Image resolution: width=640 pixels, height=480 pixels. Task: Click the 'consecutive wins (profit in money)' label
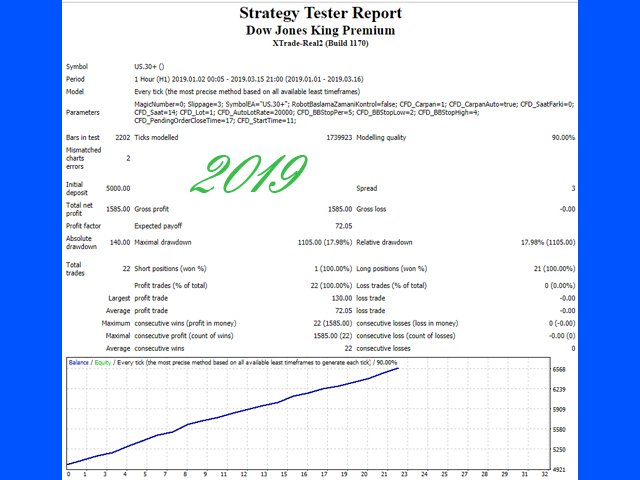click(185, 323)
